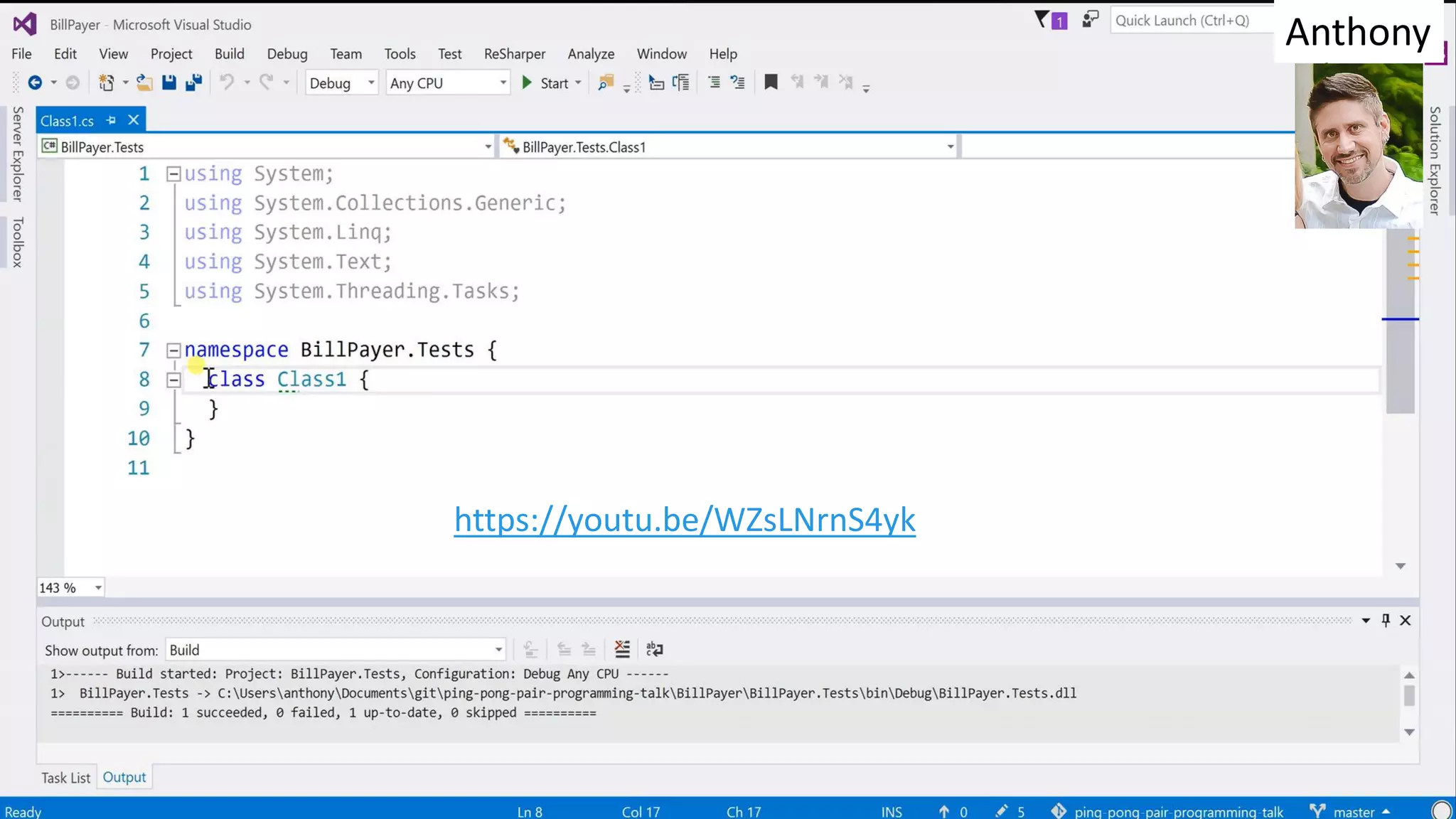
Task: Click the Start debugging button
Action: pos(546,83)
